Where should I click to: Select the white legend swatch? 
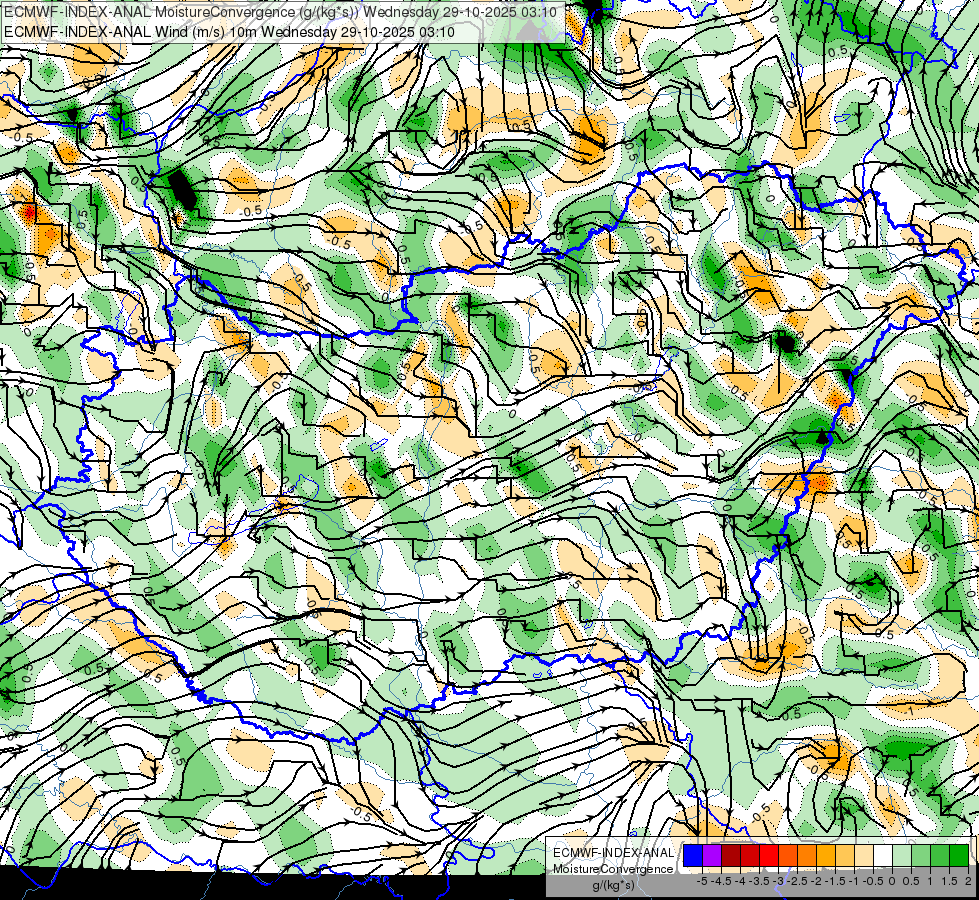883,856
